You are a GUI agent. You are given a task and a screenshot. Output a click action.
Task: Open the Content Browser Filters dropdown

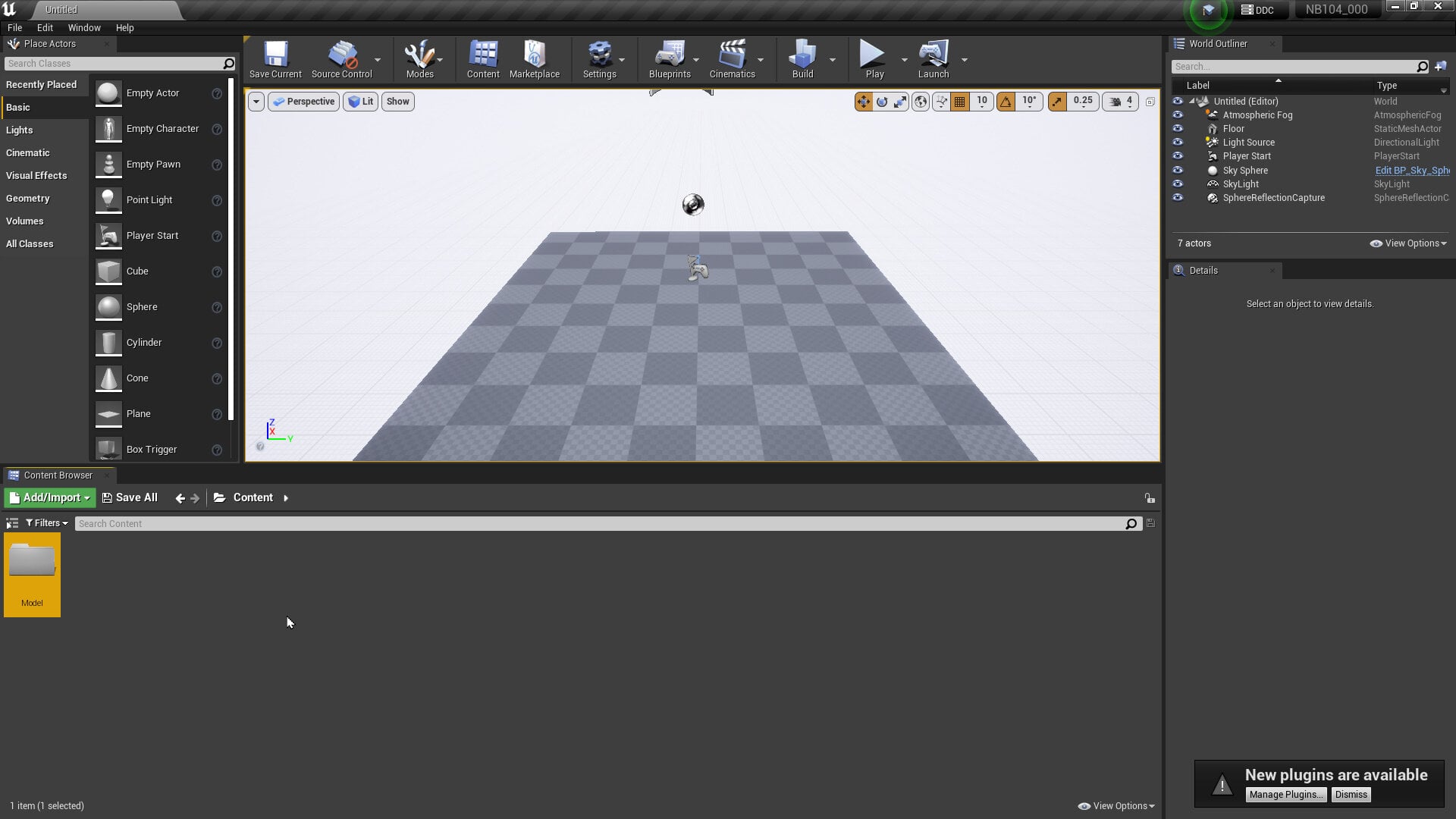click(x=47, y=523)
